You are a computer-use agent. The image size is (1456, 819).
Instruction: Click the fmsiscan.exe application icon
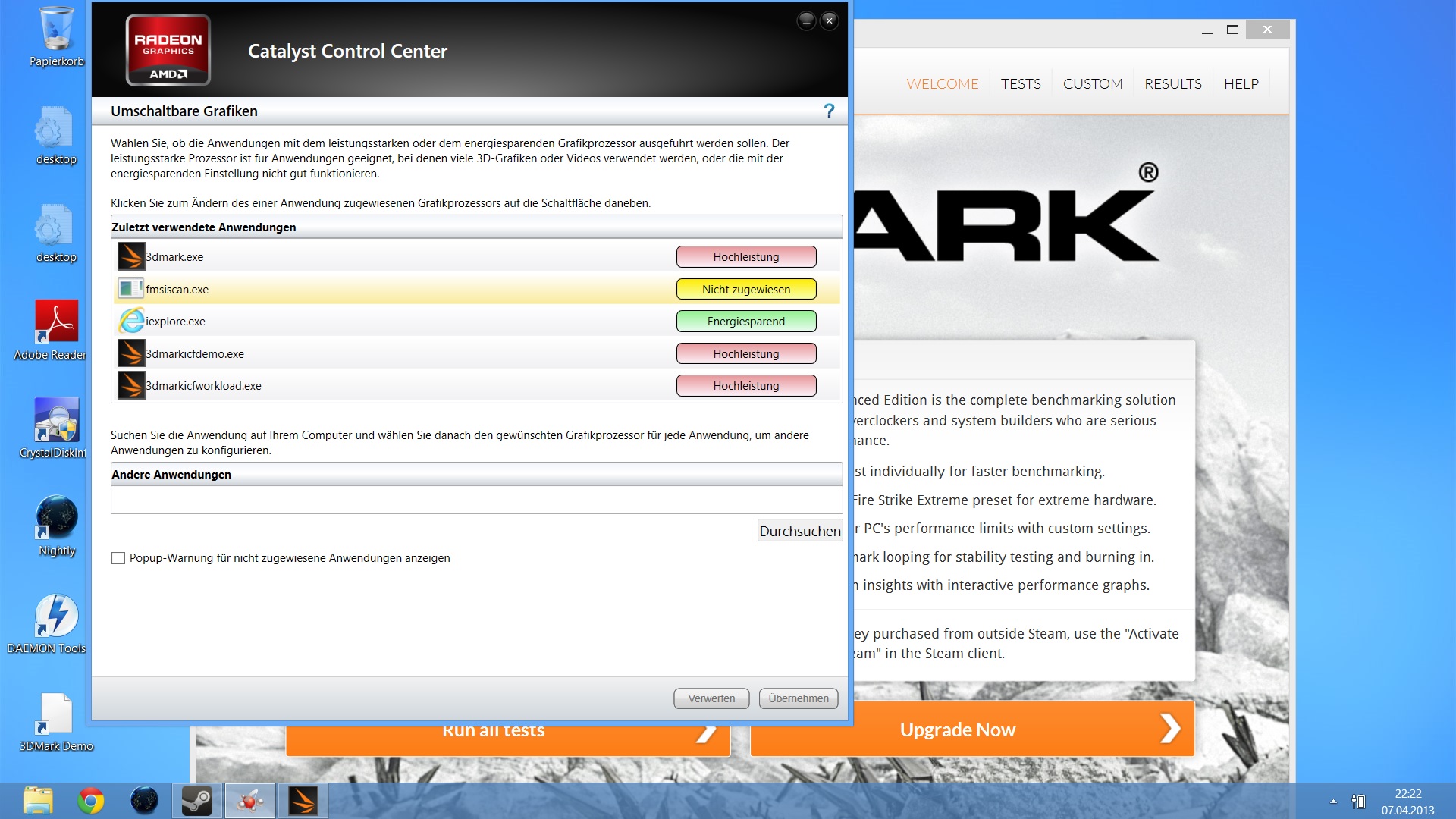(130, 289)
